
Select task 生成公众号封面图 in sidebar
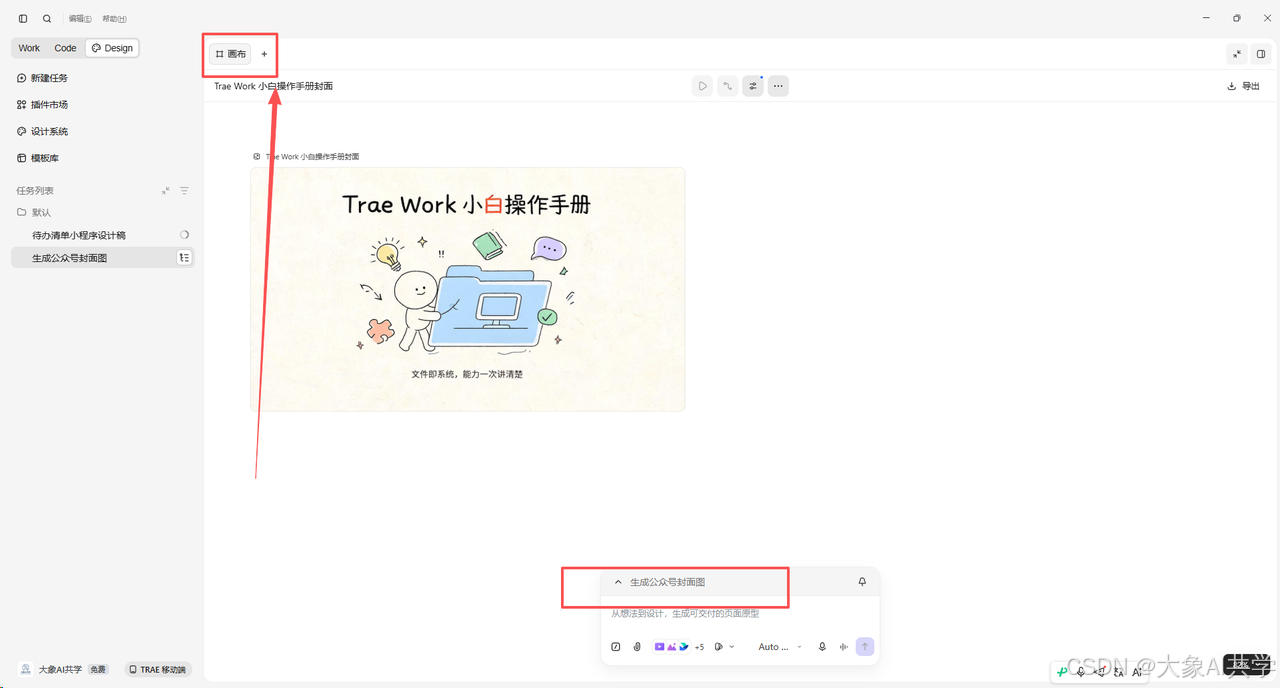[x=102, y=258]
